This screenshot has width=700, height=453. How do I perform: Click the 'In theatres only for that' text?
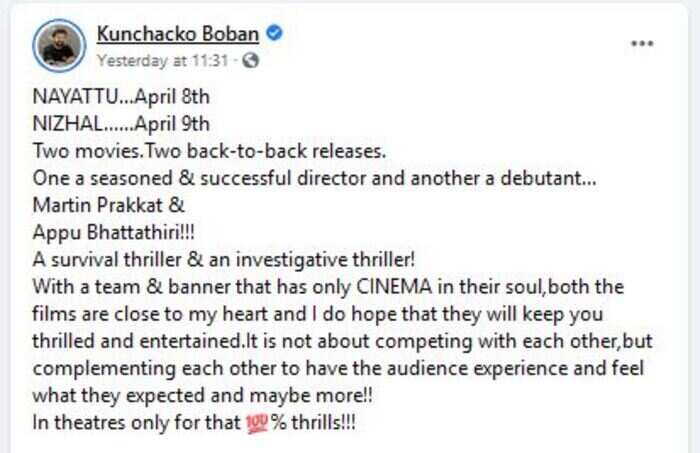(x=136, y=423)
